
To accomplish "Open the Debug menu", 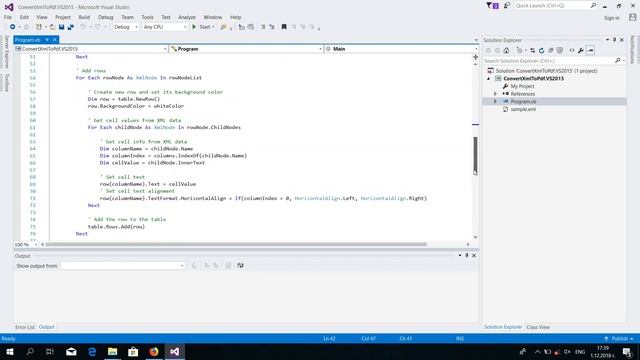I will pyautogui.click(x=106, y=17).
